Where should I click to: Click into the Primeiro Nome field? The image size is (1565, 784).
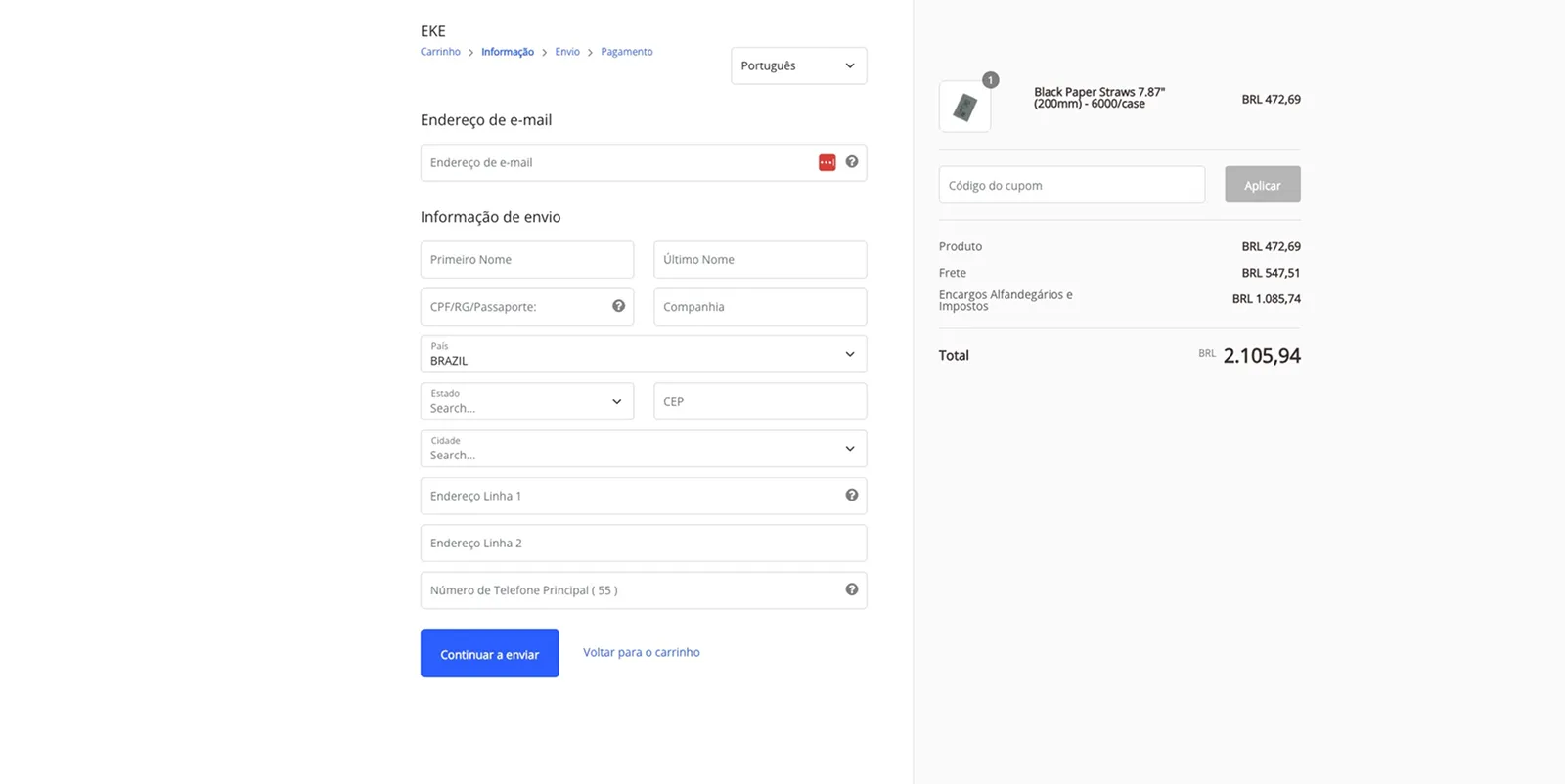[527, 260]
